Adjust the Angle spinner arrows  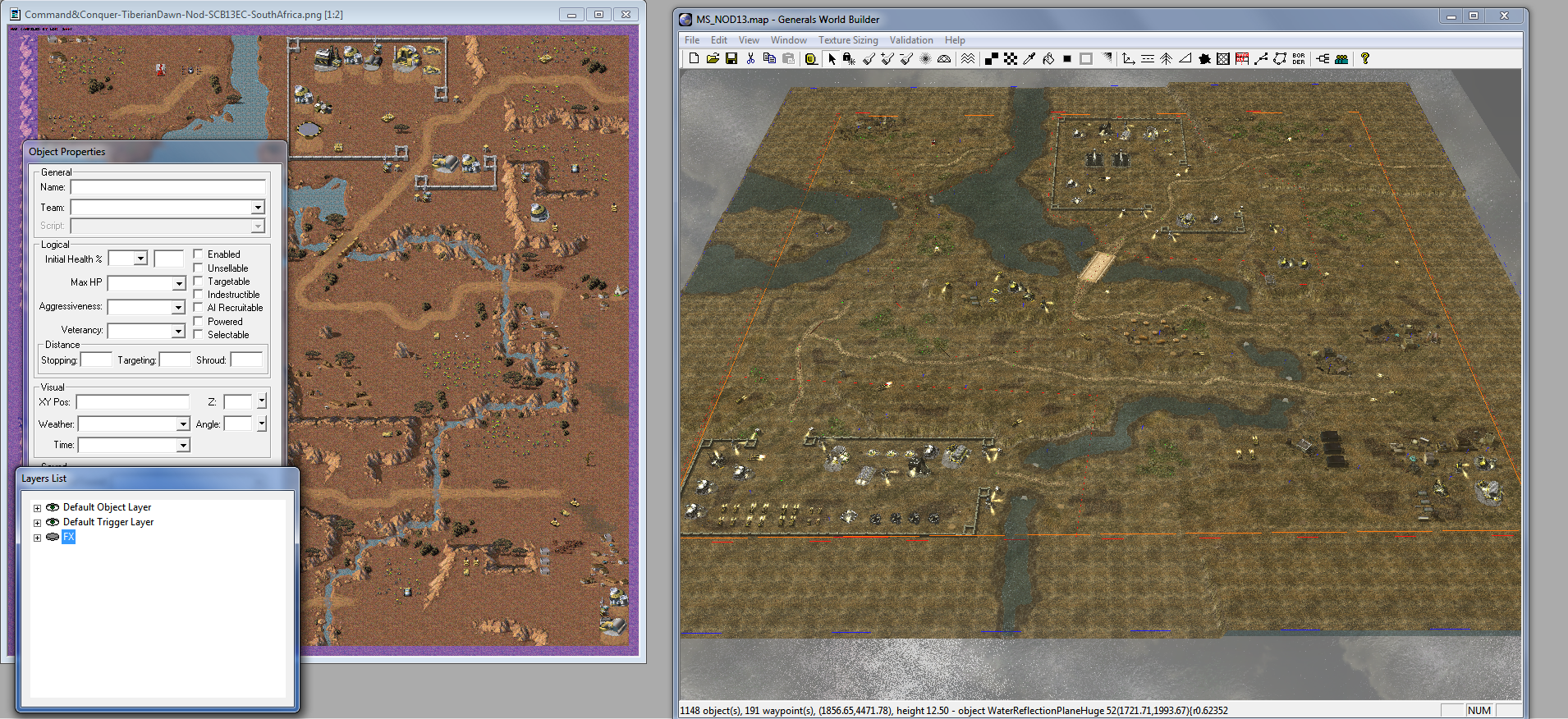coord(261,424)
